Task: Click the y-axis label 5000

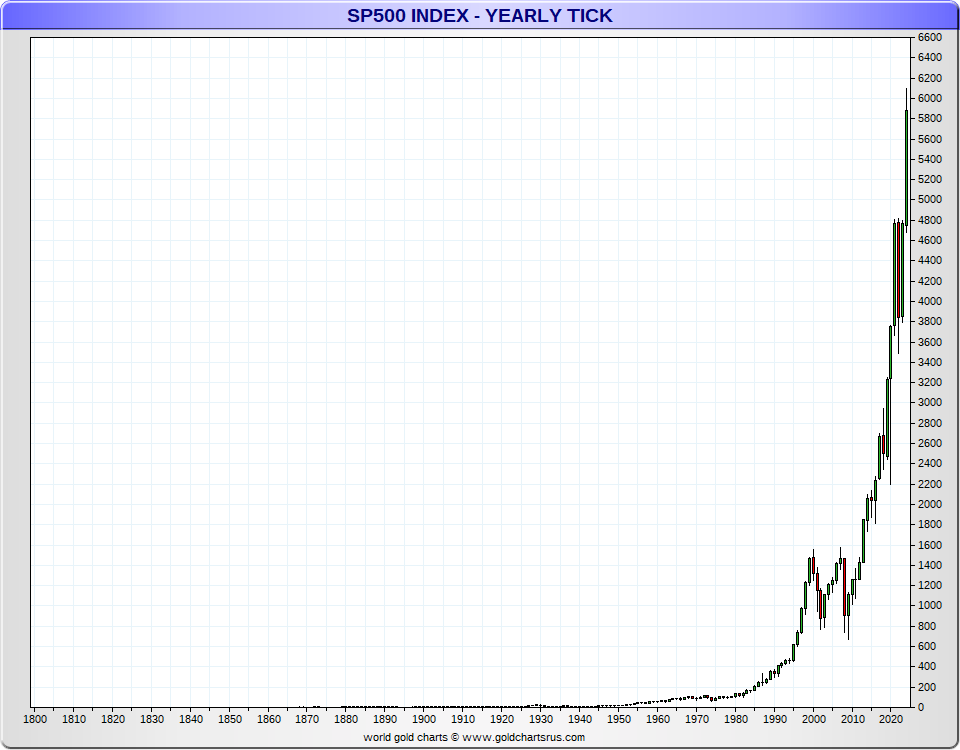Action: (x=929, y=200)
